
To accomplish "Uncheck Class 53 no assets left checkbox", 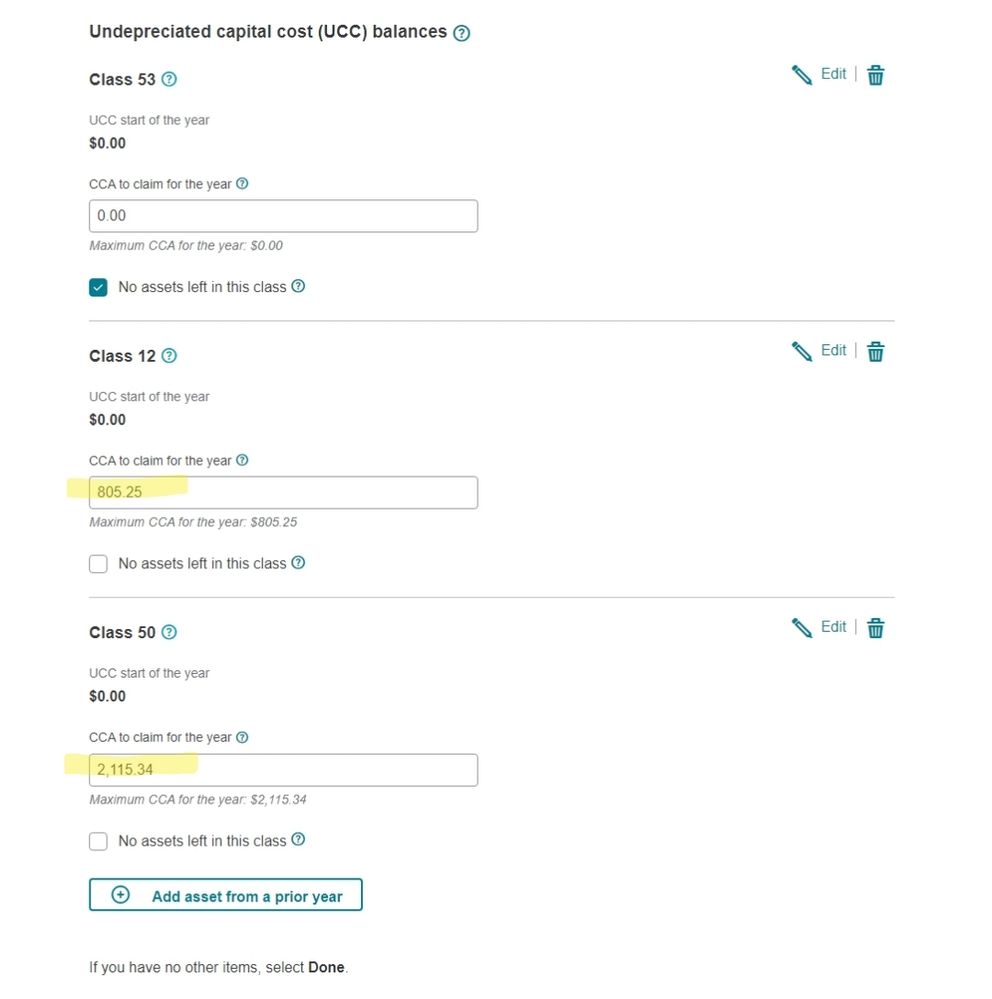I will coord(98,288).
